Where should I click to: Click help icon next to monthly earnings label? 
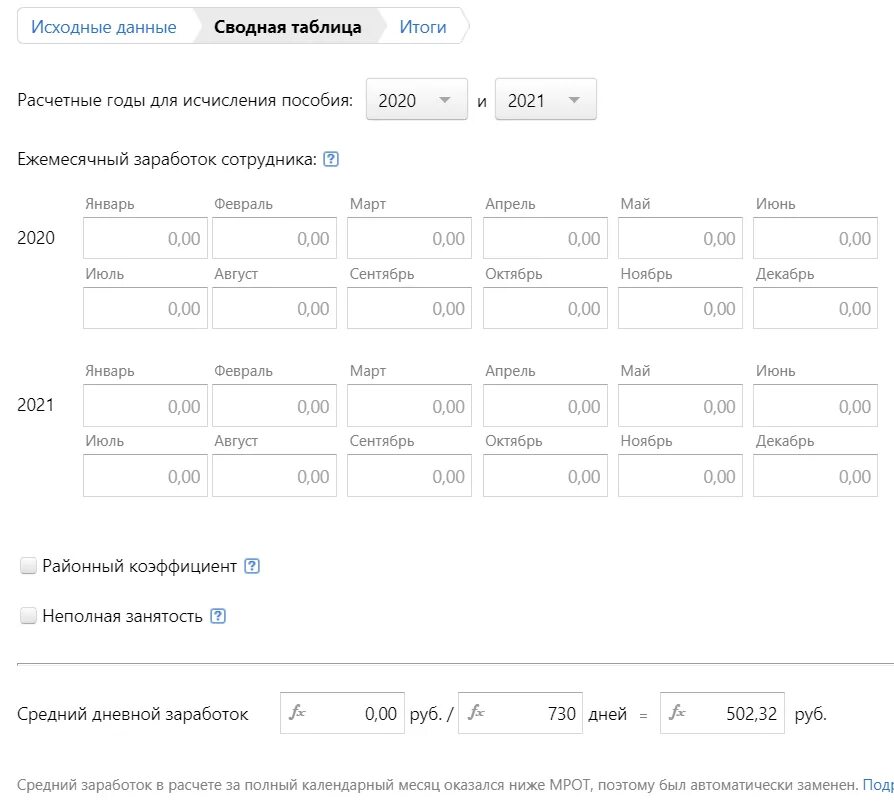coord(331,159)
